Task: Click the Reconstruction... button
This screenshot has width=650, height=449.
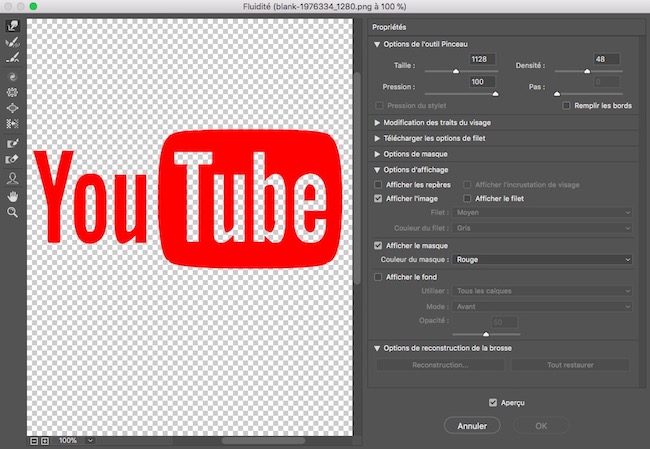Action: (440, 365)
